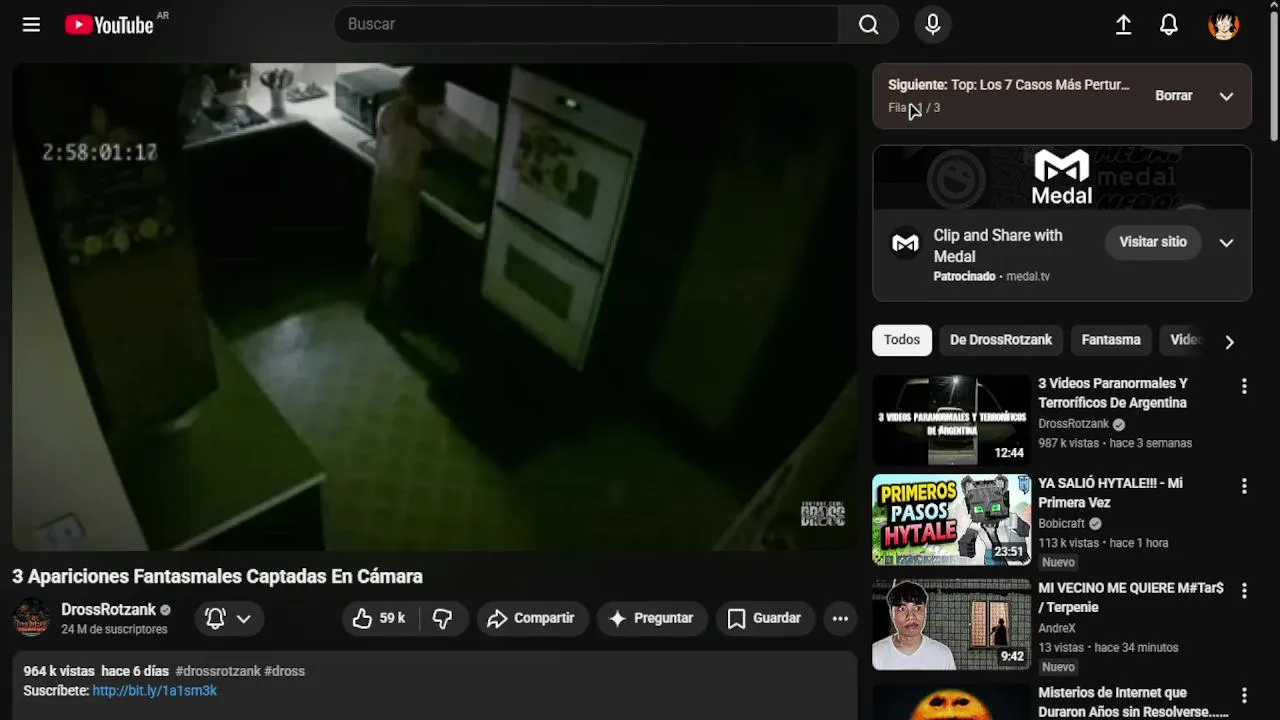Open the hamburger guide menu
This screenshot has height=720, width=1280.
pos(31,24)
